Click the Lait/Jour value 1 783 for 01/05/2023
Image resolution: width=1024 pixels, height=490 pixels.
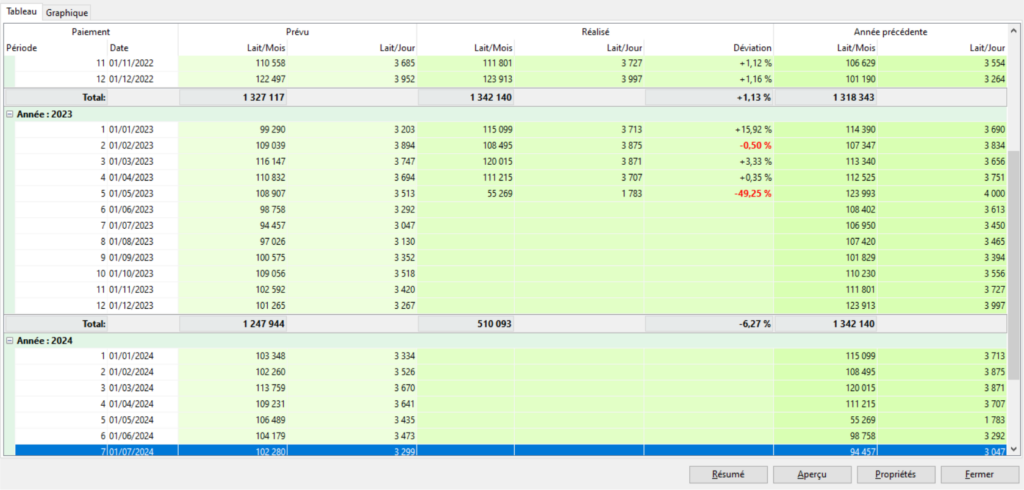point(632,193)
